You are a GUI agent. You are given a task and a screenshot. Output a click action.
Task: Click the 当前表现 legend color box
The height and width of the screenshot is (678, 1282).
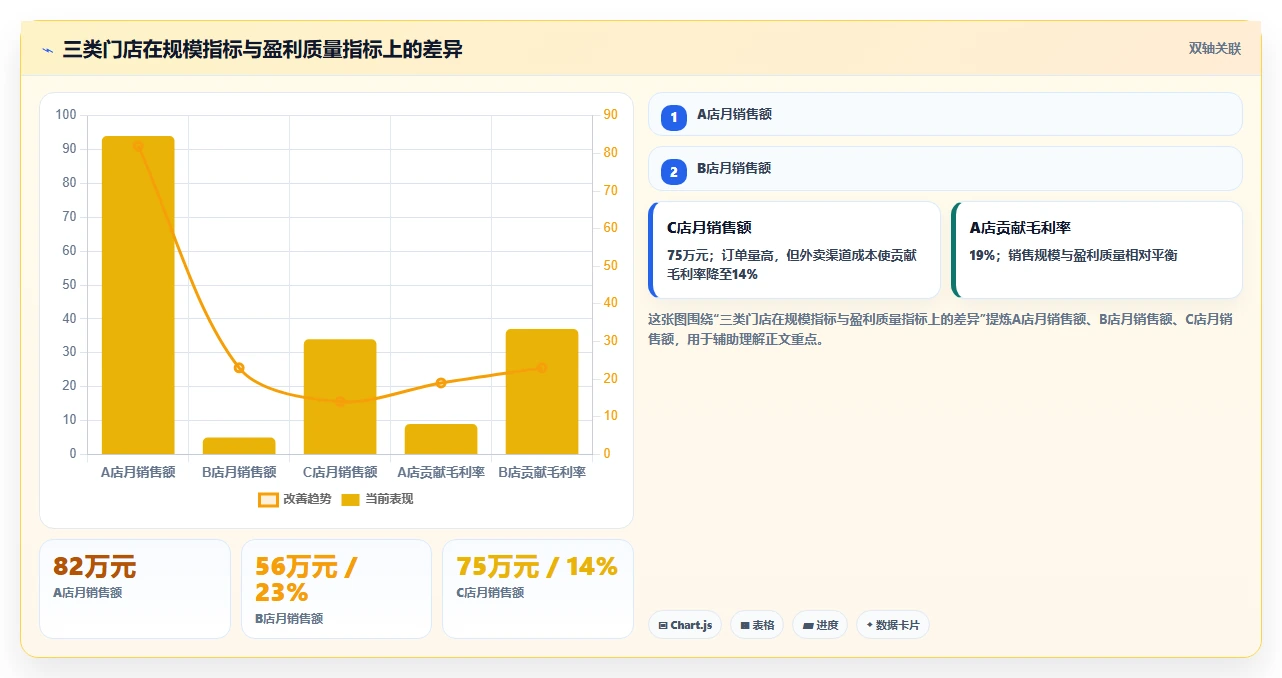coord(350,500)
